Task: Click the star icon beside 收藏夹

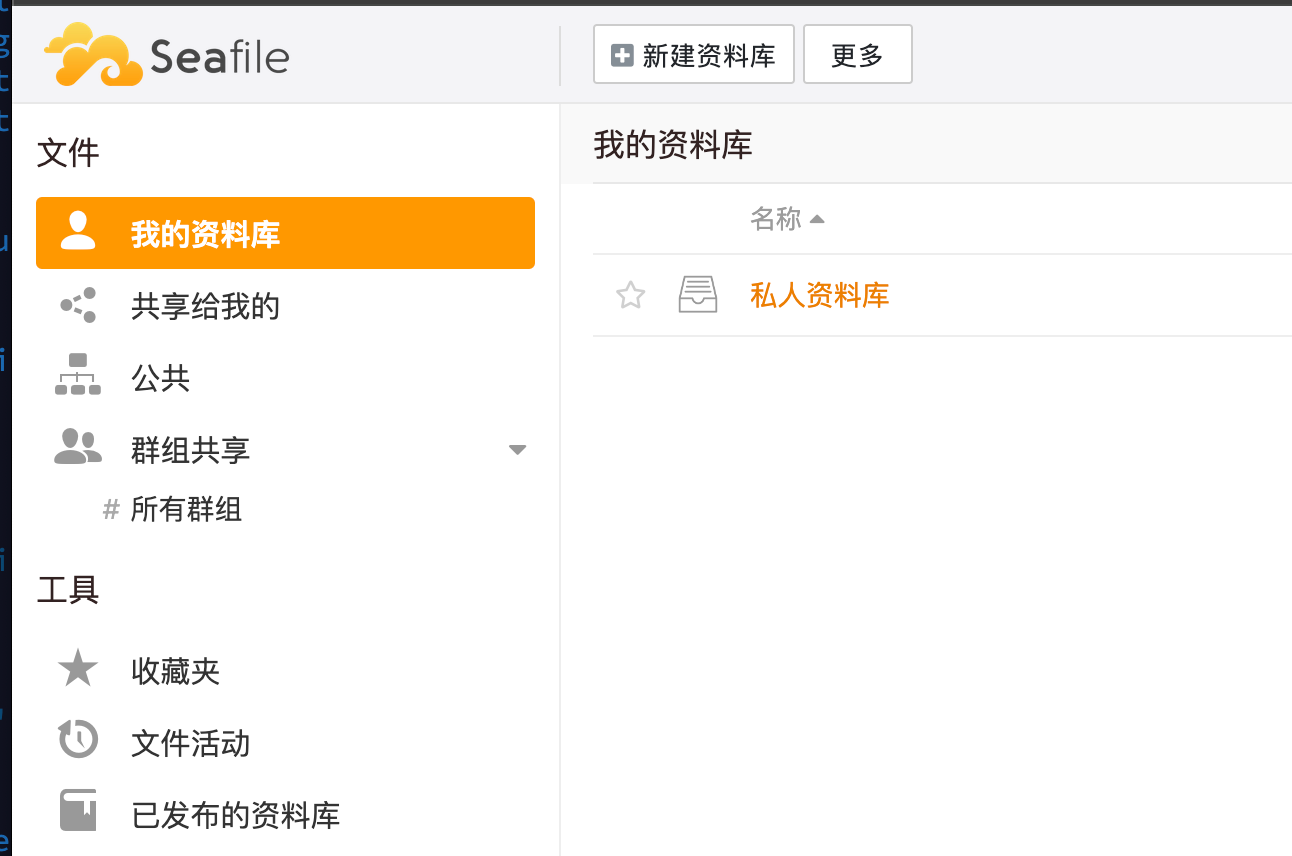Action: [78, 669]
